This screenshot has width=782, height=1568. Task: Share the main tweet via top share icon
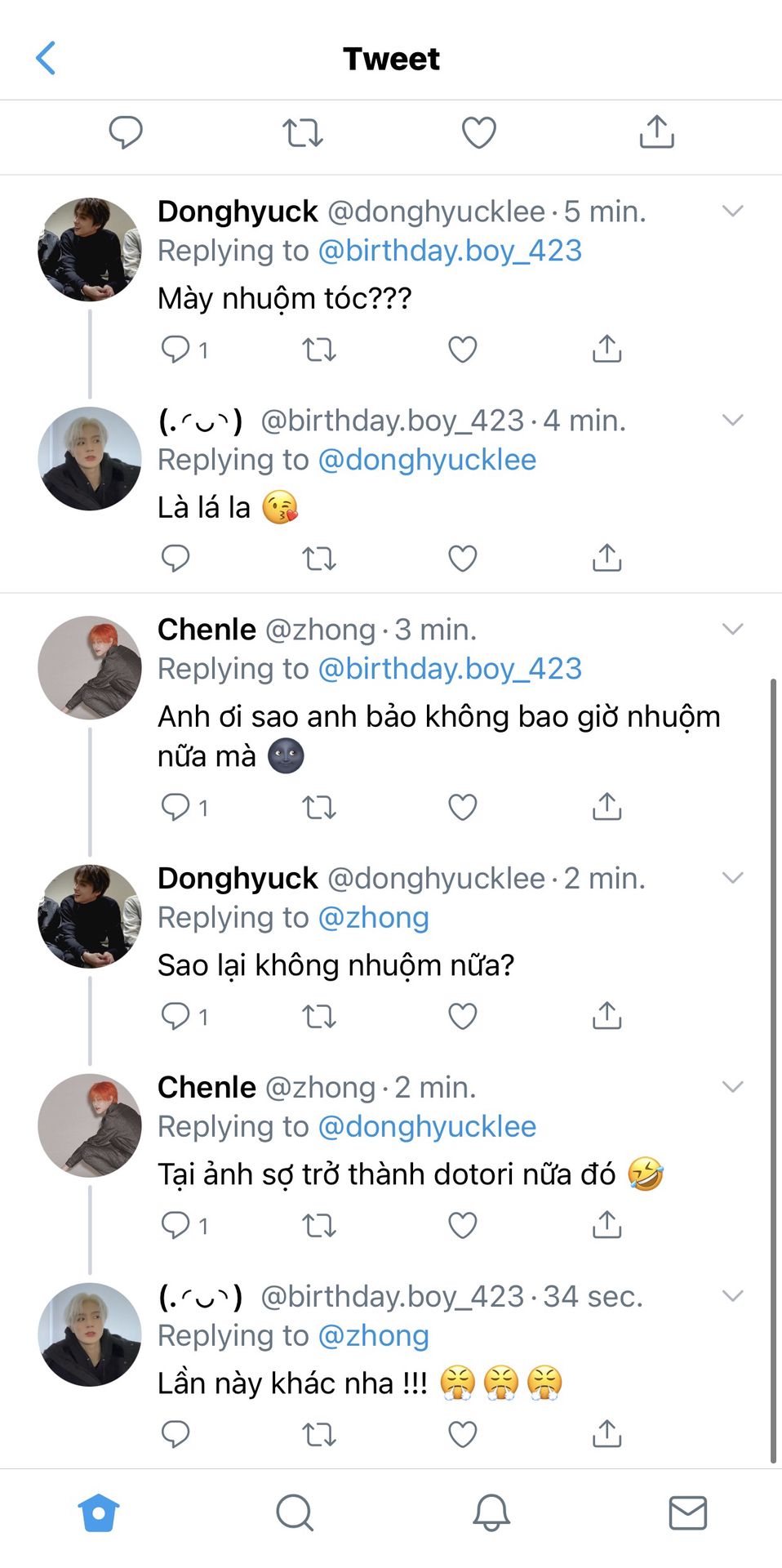tap(656, 131)
